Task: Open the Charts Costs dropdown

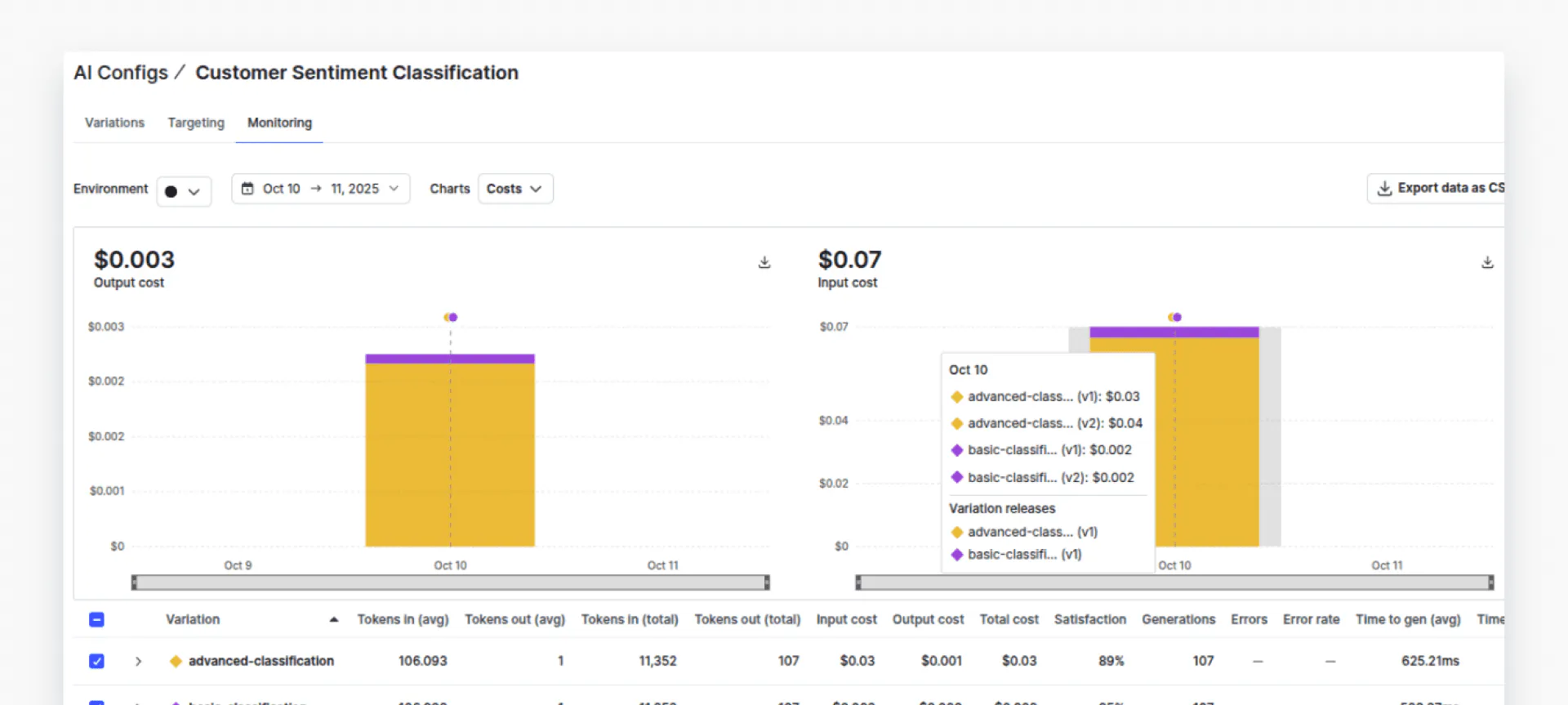Action: [514, 189]
